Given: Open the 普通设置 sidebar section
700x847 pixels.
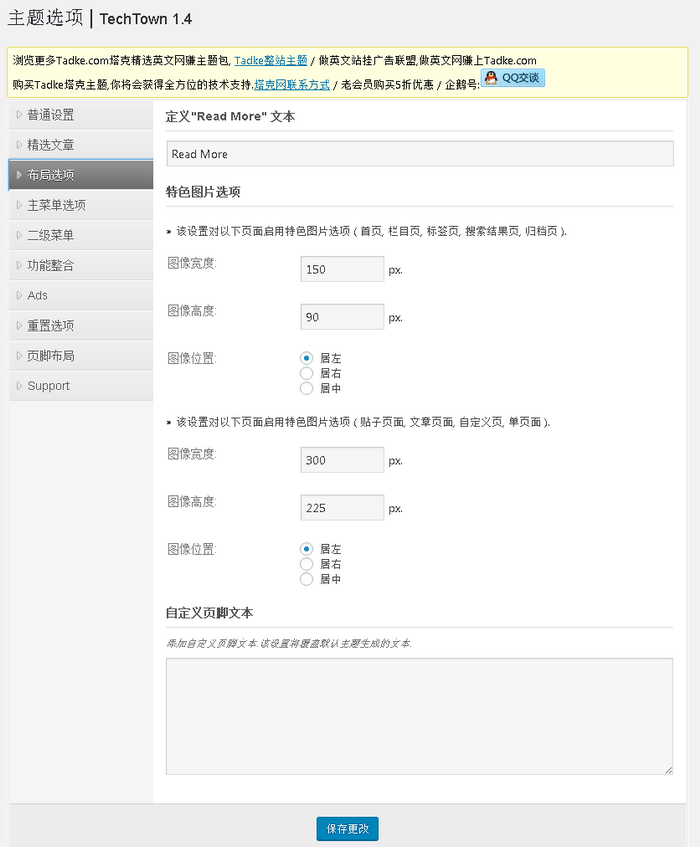Looking at the screenshot, I should (50, 115).
